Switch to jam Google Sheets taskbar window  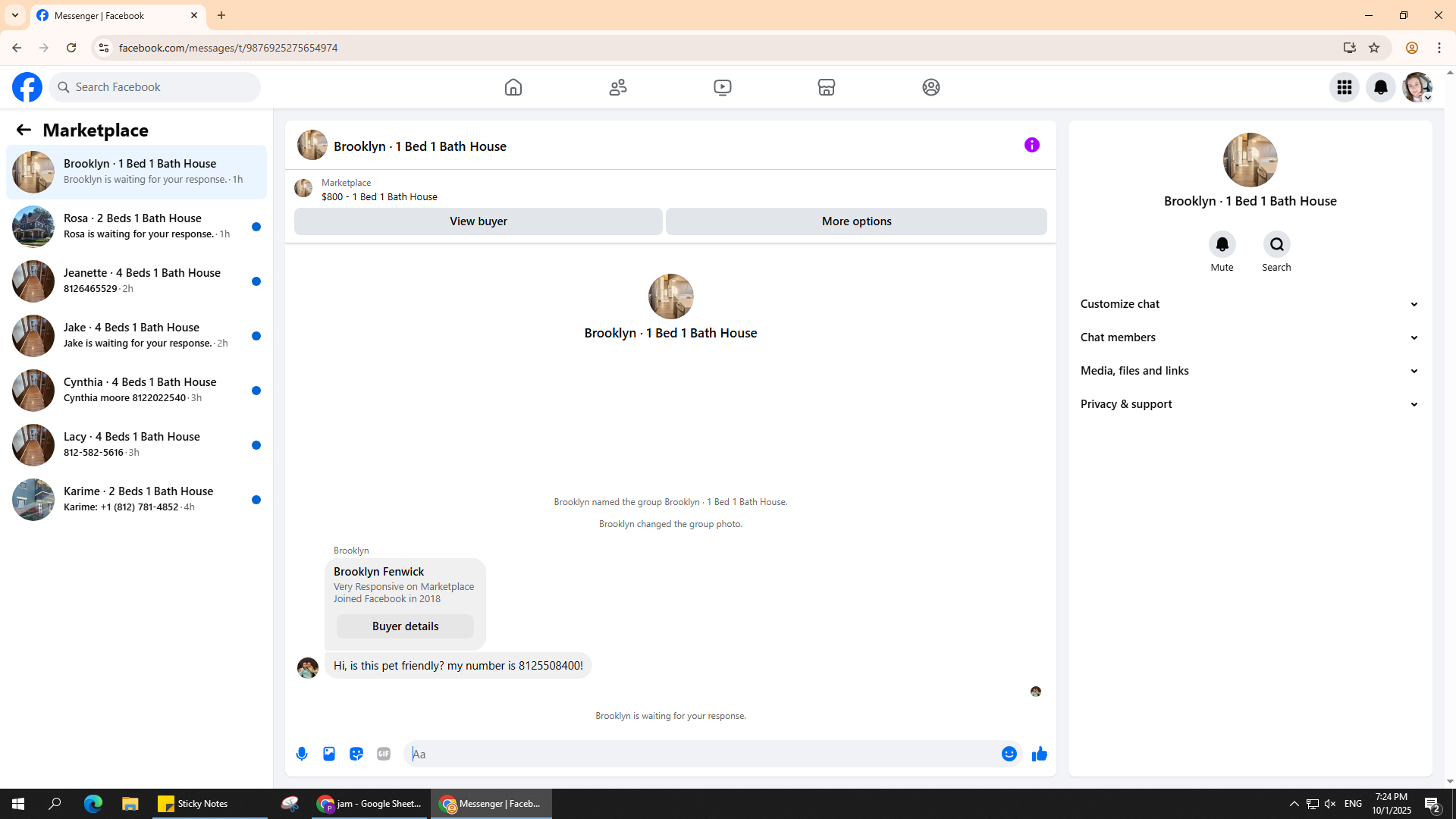coord(369,804)
